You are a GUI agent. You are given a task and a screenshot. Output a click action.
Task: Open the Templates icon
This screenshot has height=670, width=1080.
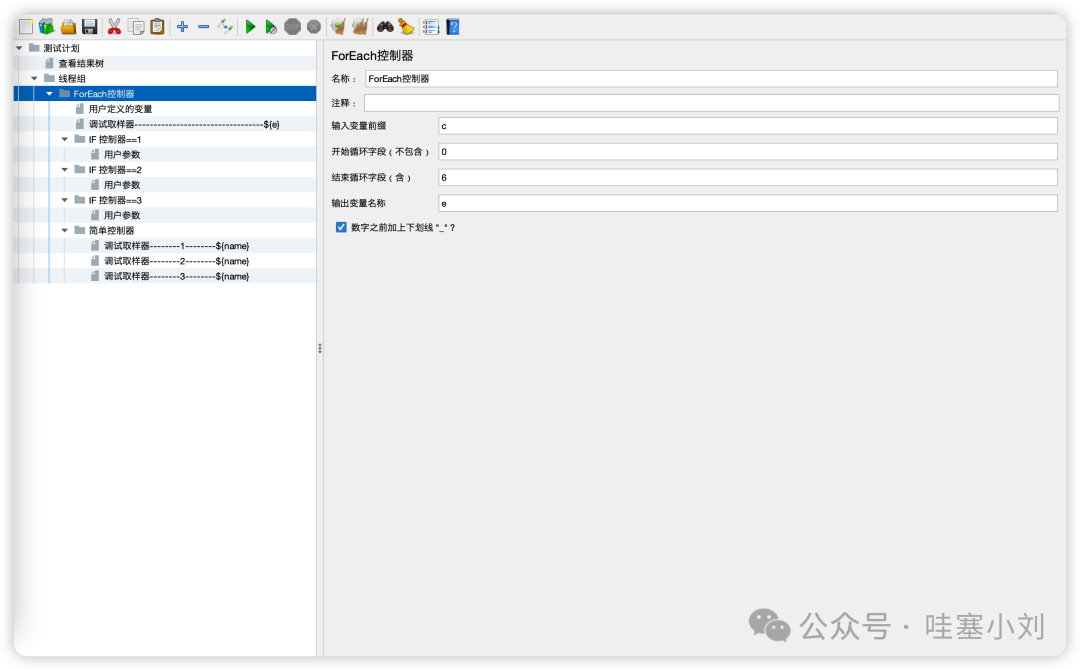coord(46,27)
